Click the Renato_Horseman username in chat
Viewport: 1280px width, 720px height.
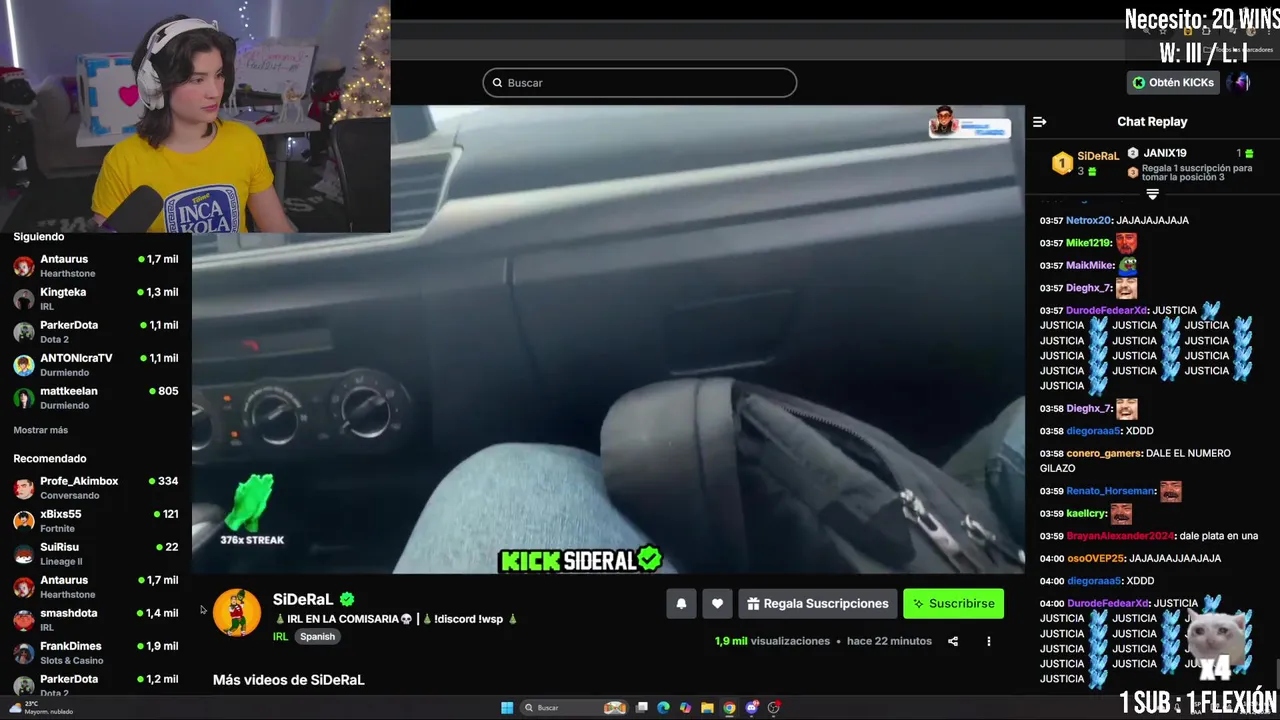[x=1110, y=491]
